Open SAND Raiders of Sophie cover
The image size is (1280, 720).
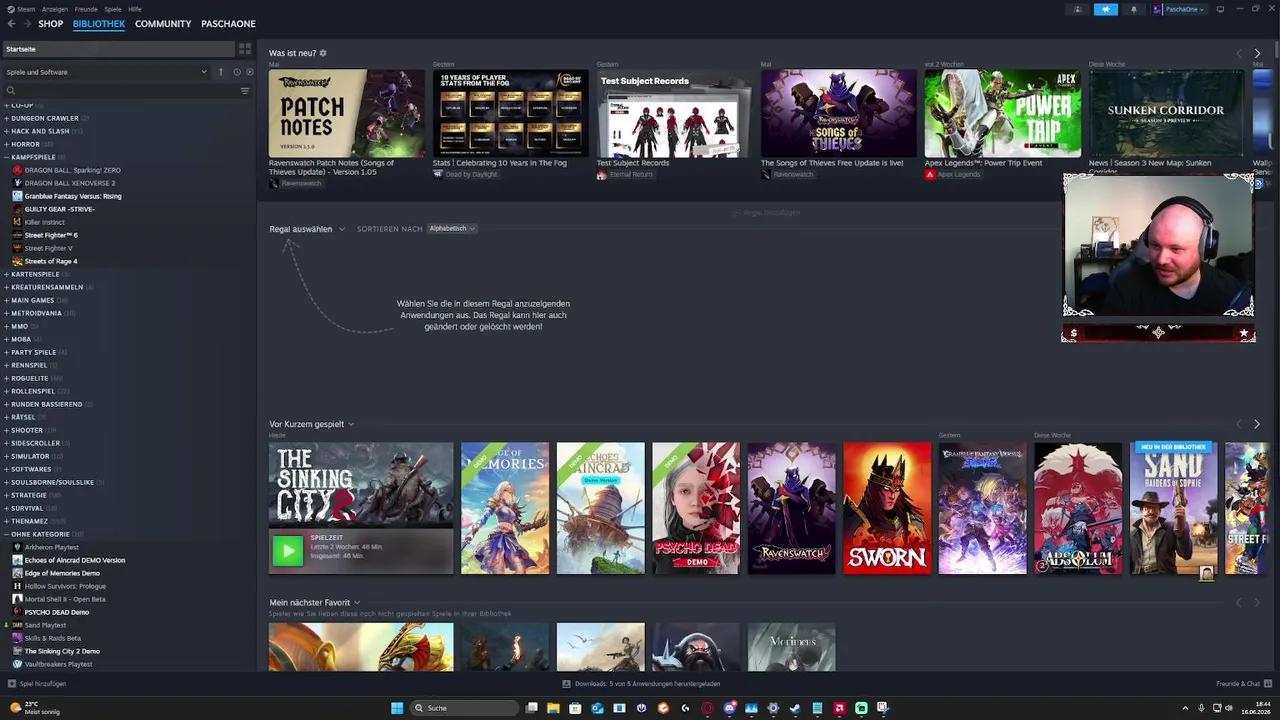(x=1174, y=508)
